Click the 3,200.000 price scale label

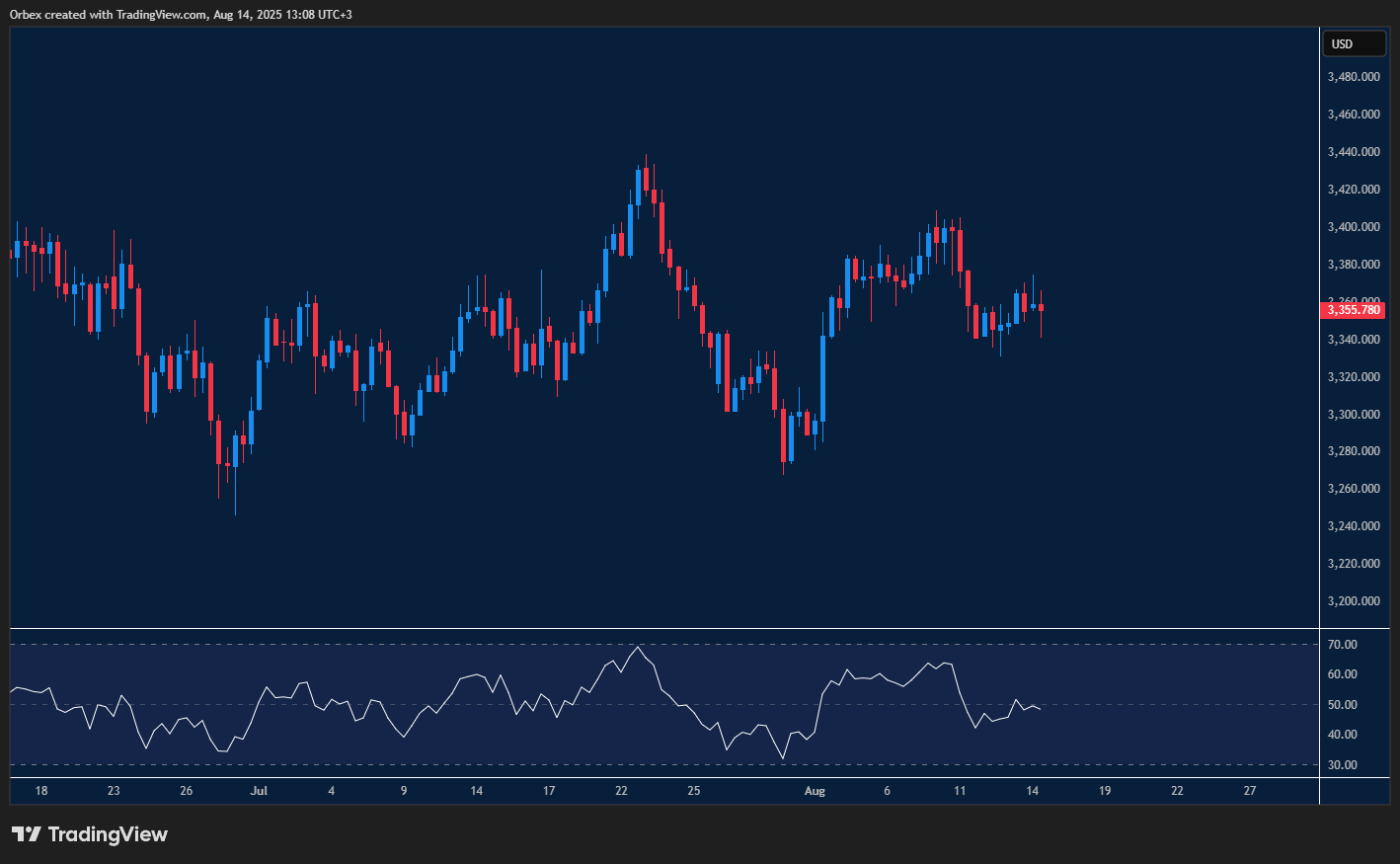click(1354, 601)
